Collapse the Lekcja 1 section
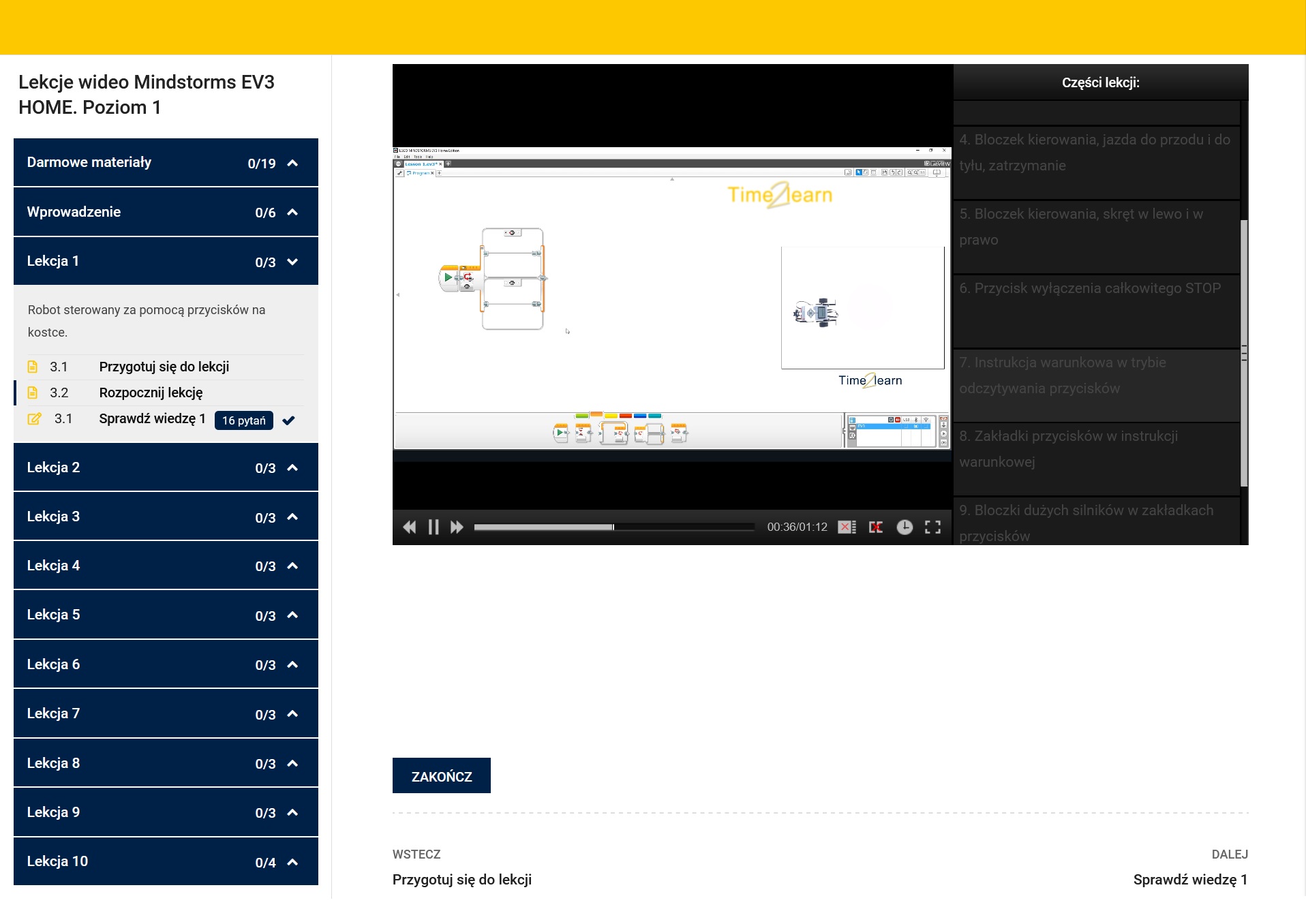Image resolution: width=1306 pixels, height=924 pixels. point(166,261)
